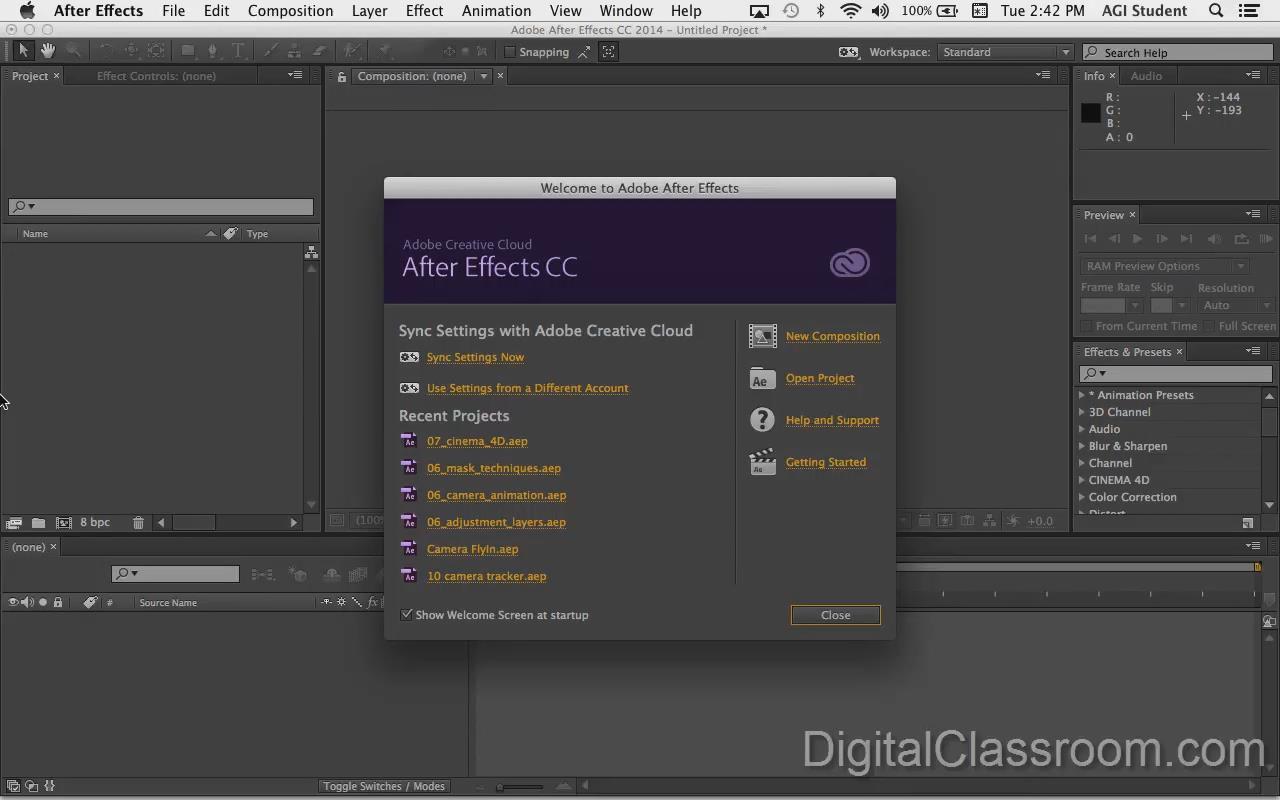Open the Composition menu

[290, 11]
